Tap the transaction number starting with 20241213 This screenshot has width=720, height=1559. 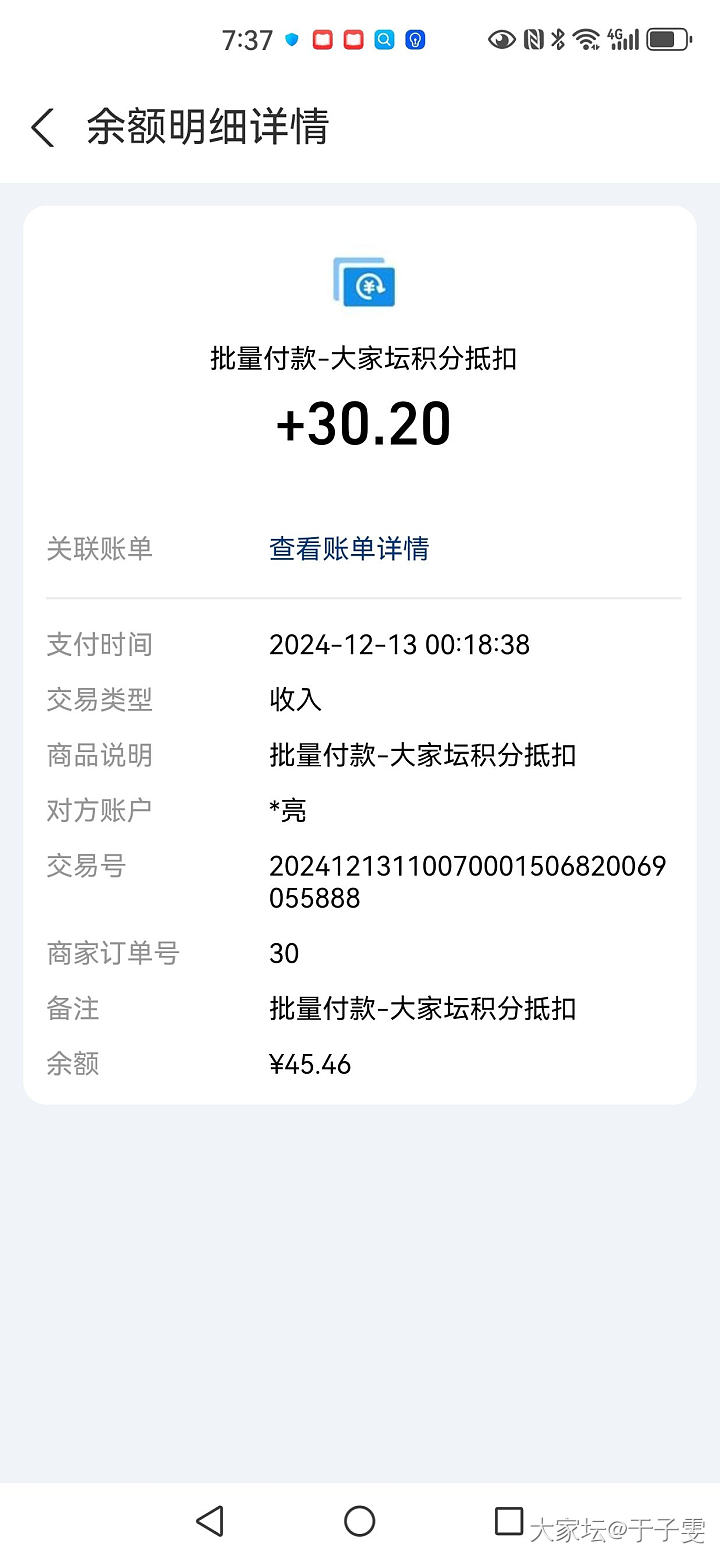(x=467, y=882)
